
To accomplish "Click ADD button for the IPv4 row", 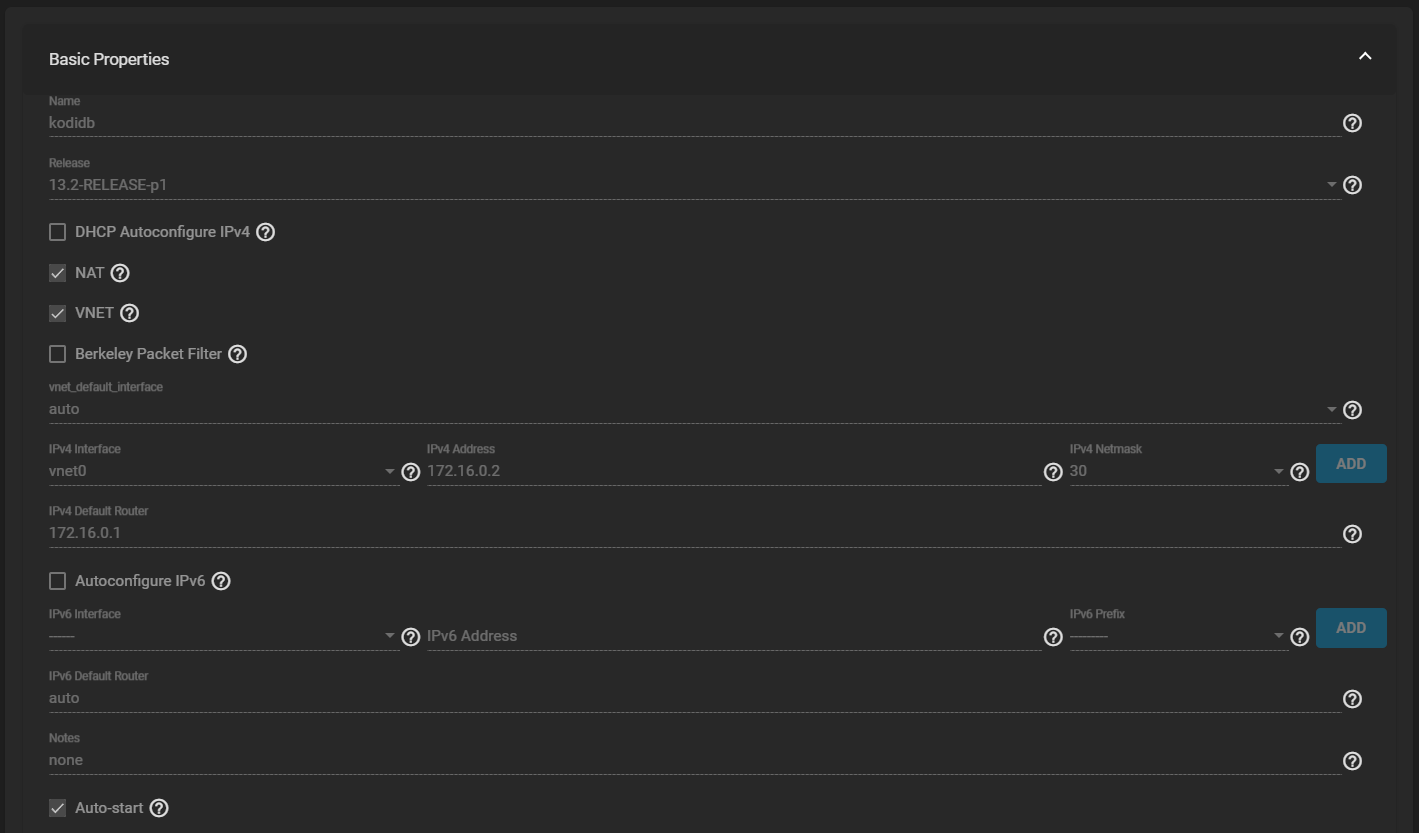I will click(1351, 464).
